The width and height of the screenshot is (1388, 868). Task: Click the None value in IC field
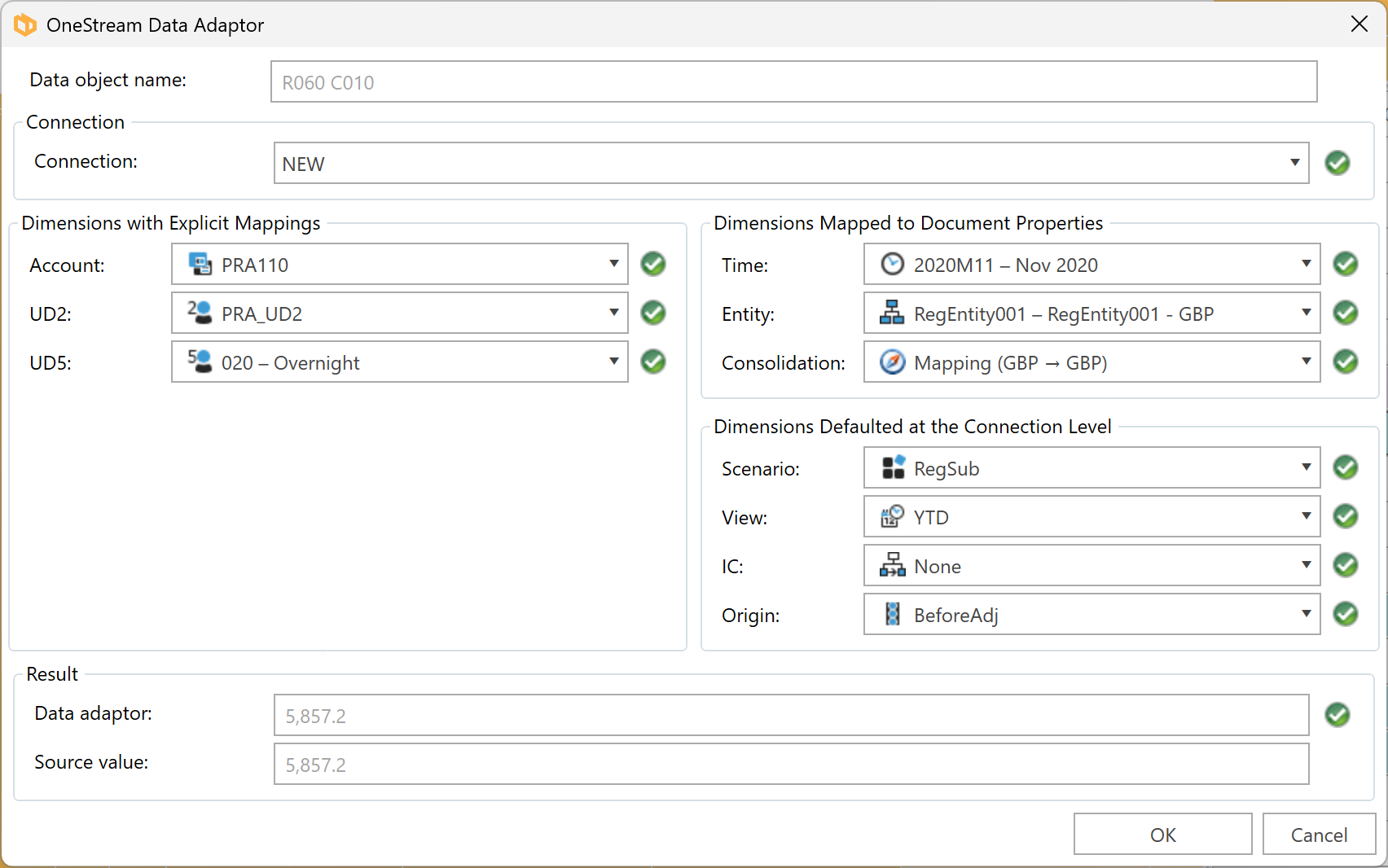(938, 567)
